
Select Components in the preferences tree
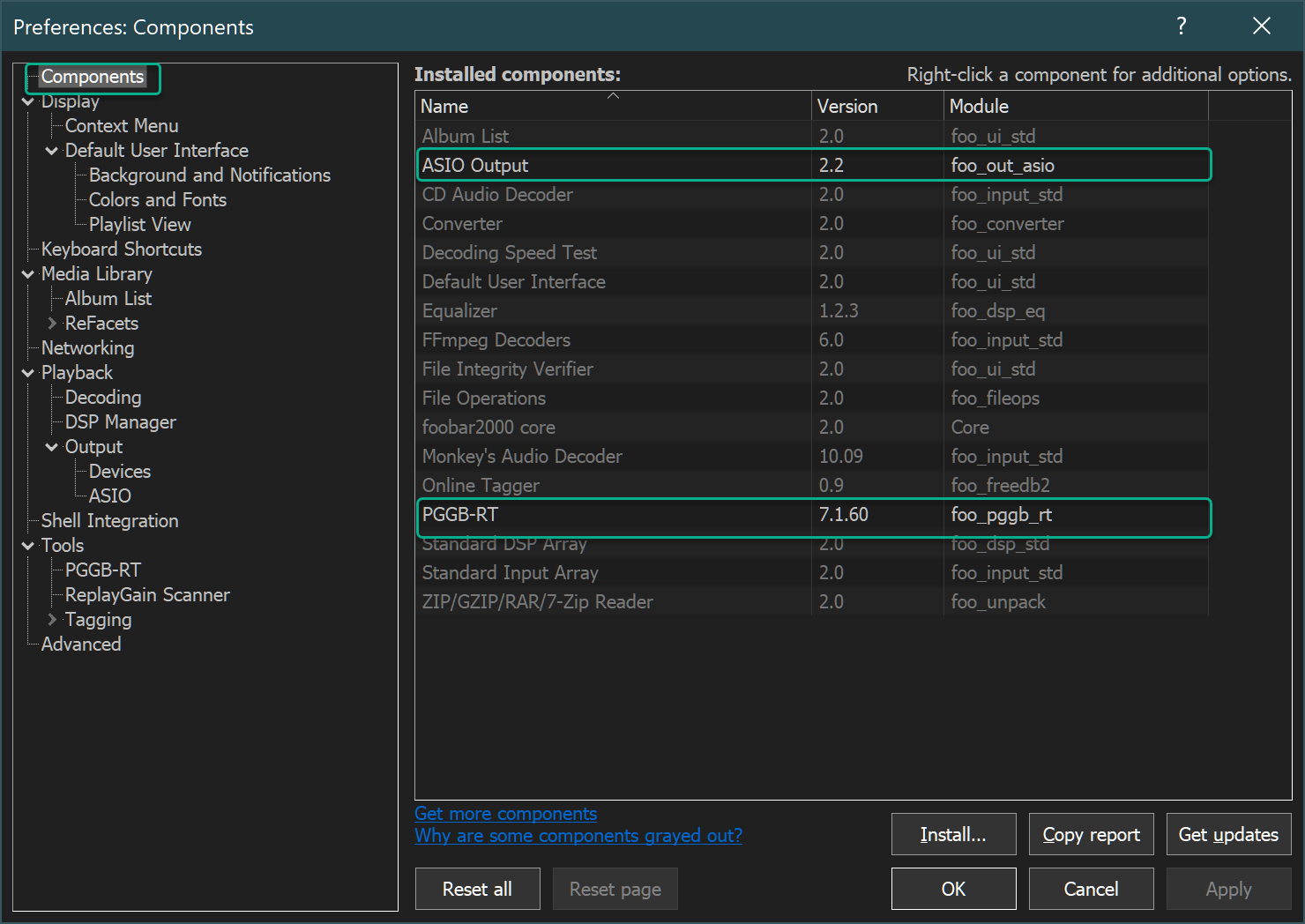[93, 77]
